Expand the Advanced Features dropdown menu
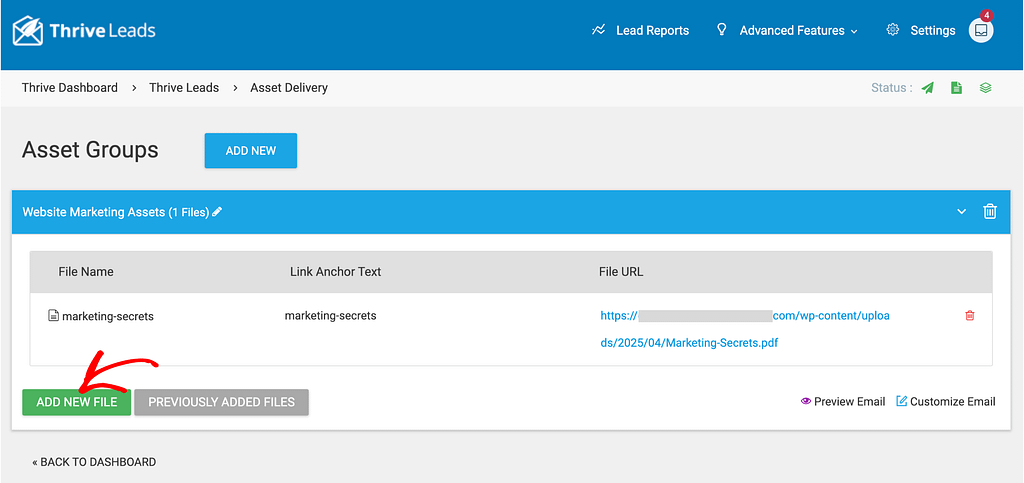1024x483 pixels. pos(798,31)
